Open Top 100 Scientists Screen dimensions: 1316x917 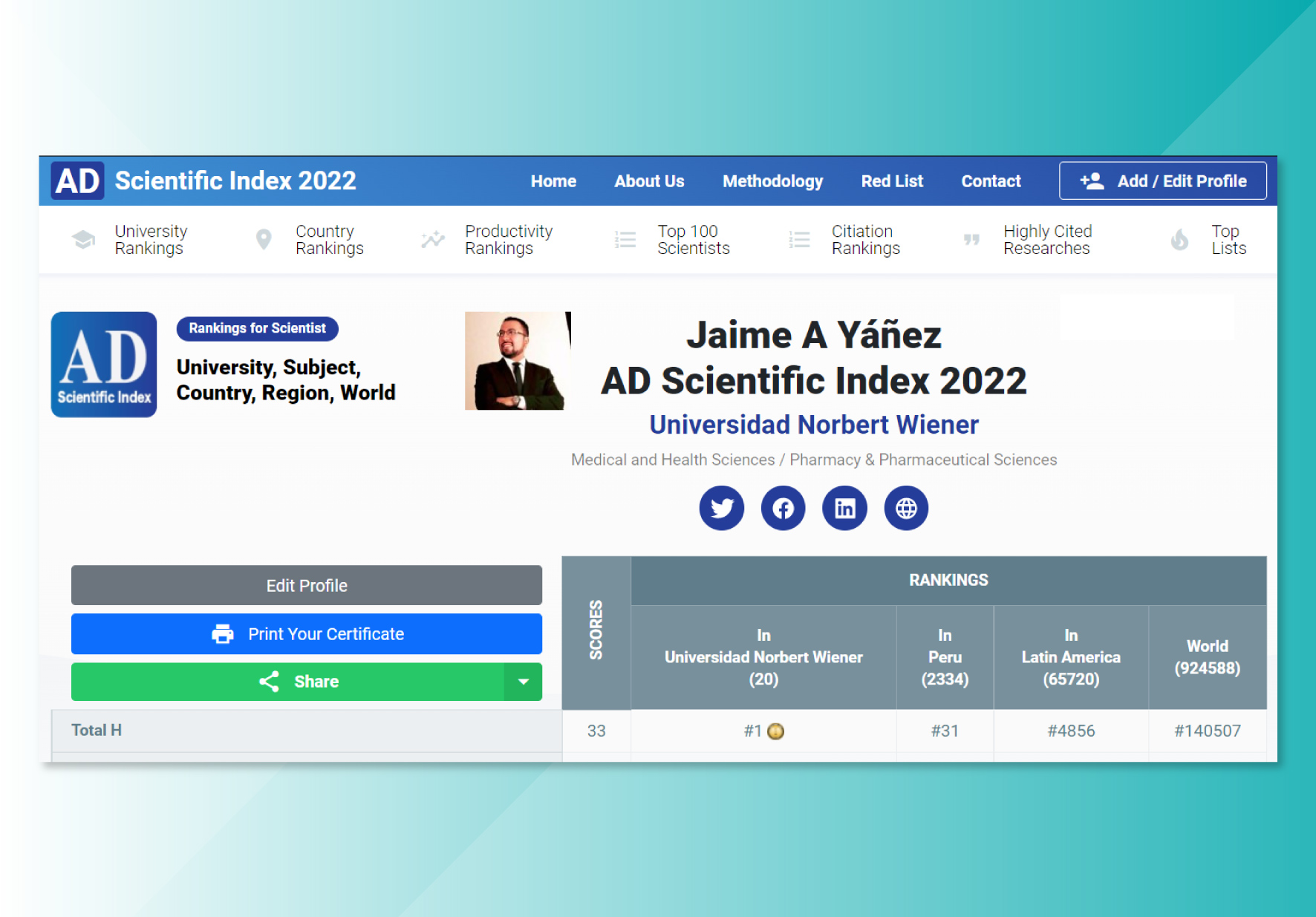click(x=694, y=240)
